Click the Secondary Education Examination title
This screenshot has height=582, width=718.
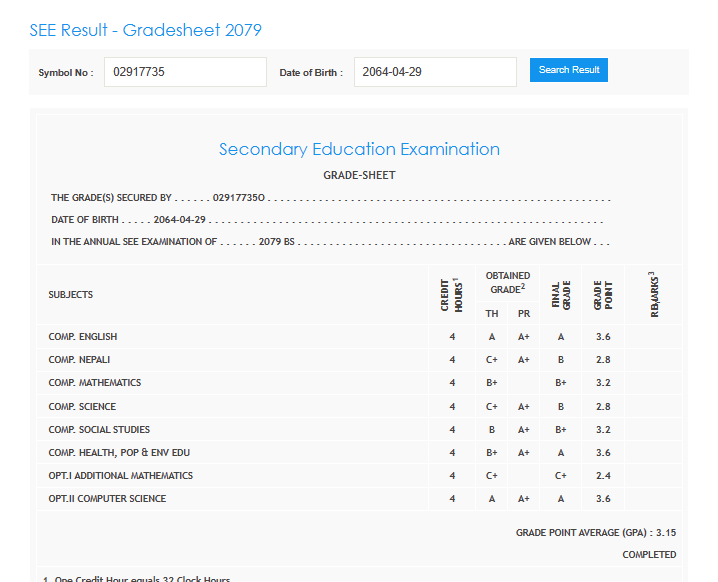coord(359,149)
